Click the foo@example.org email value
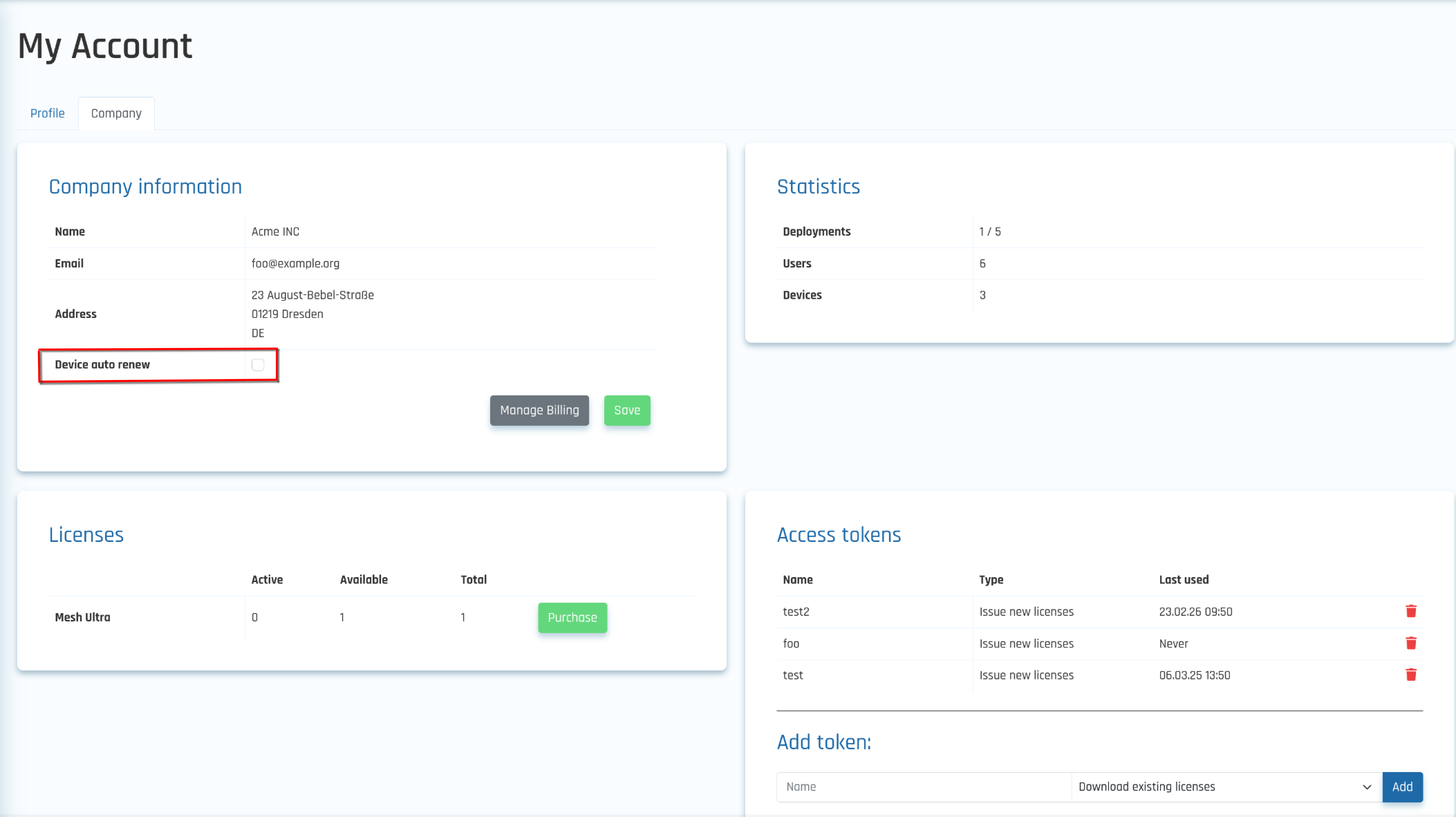Viewport: 1456px width, 817px height. [x=295, y=263]
